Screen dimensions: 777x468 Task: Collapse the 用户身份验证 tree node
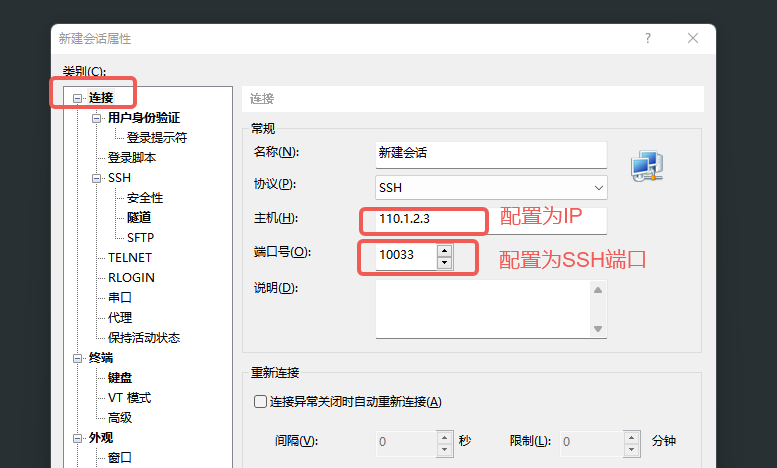96,118
